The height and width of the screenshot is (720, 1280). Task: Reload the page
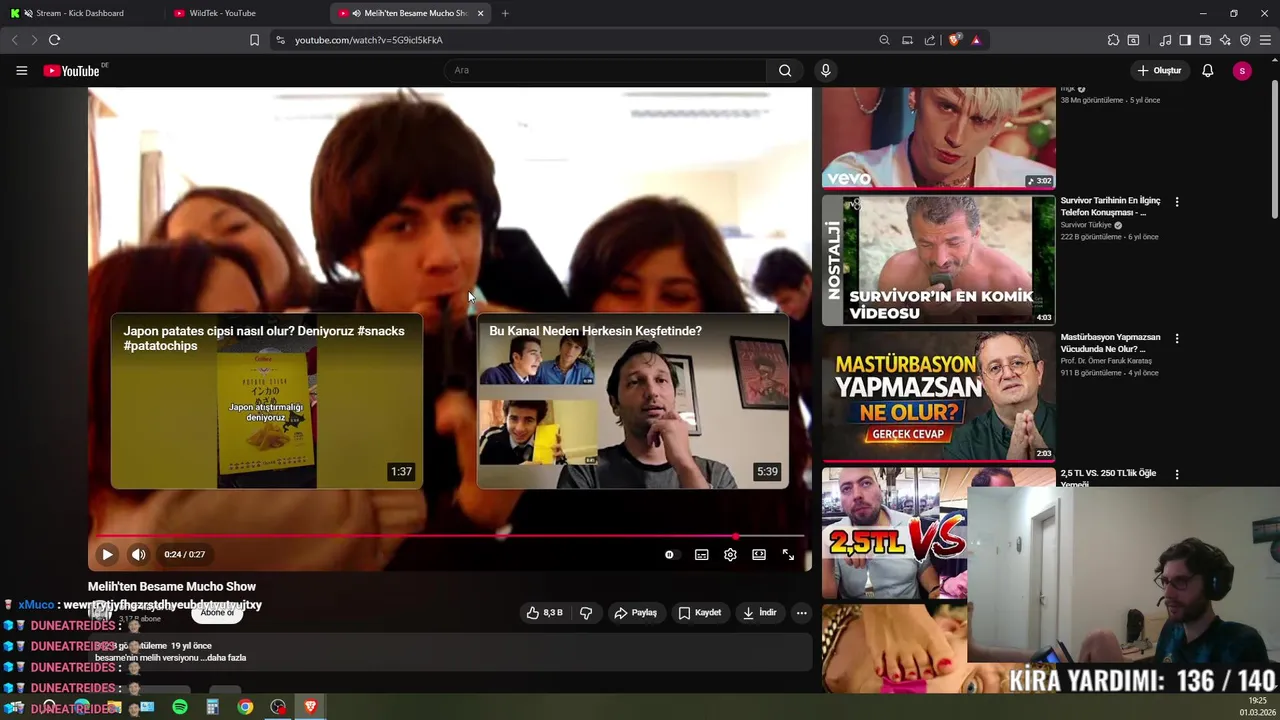(x=54, y=40)
